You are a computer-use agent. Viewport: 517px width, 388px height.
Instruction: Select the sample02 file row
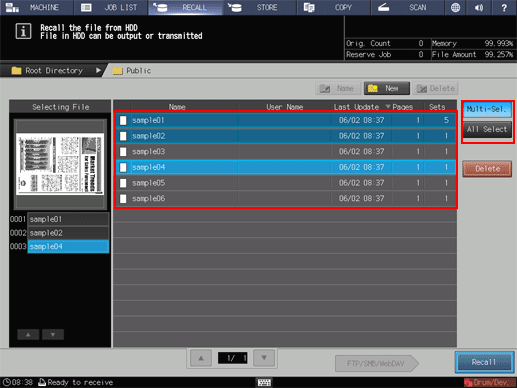(286, 136)
